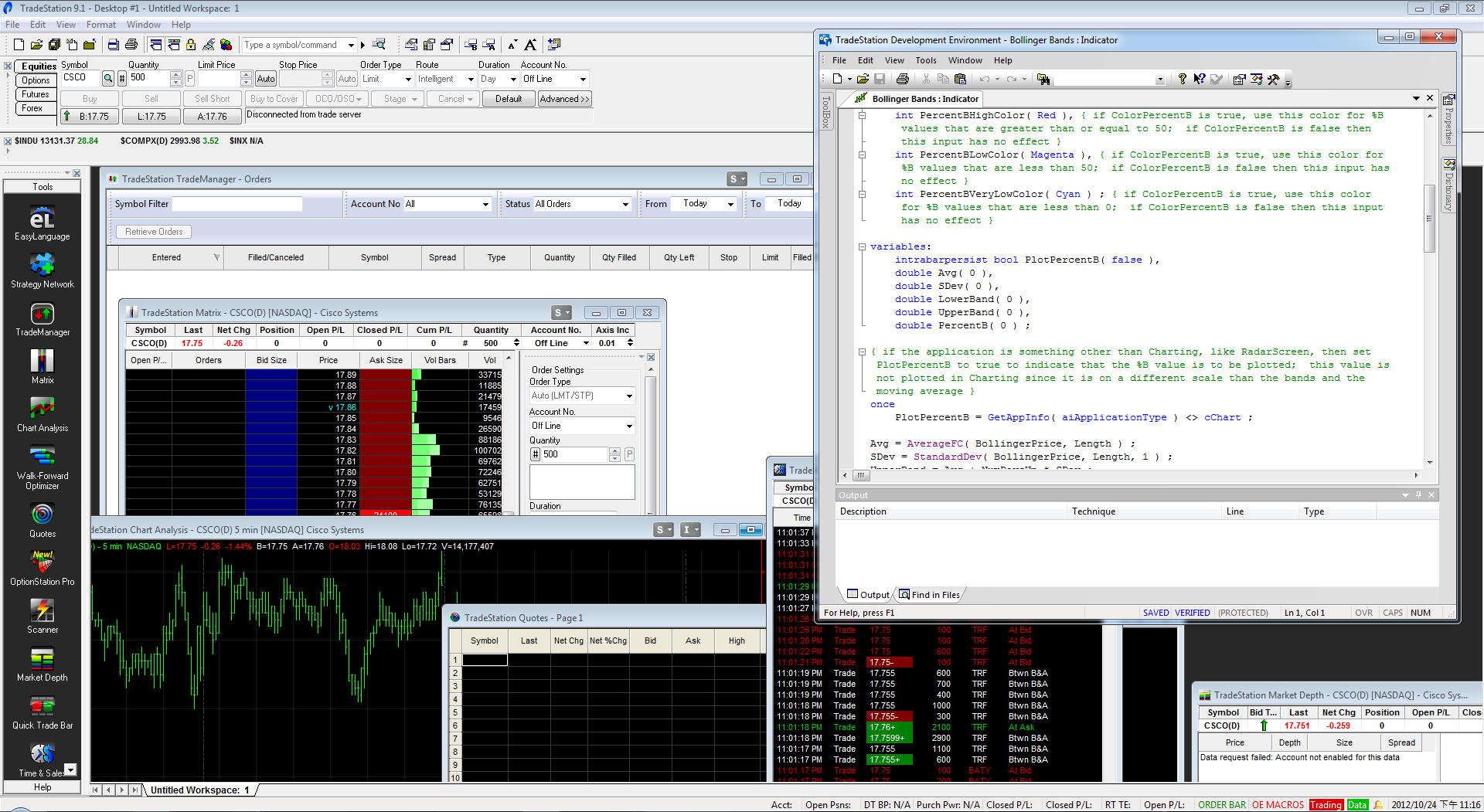Click the larger font size A icon
This screenshot has width=1484, height=812.
[x=530, y=45]
